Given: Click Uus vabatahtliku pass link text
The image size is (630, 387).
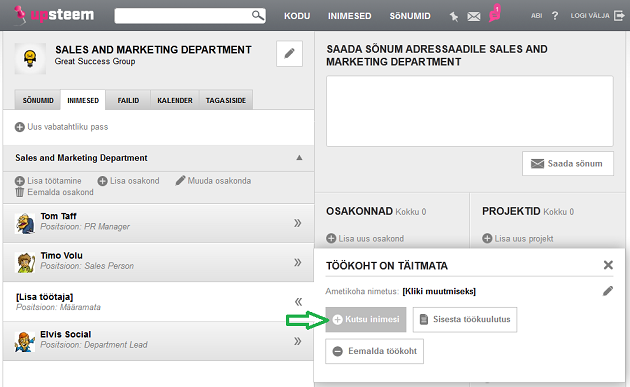Looking at the screenshot, I should tap(68, 127).
